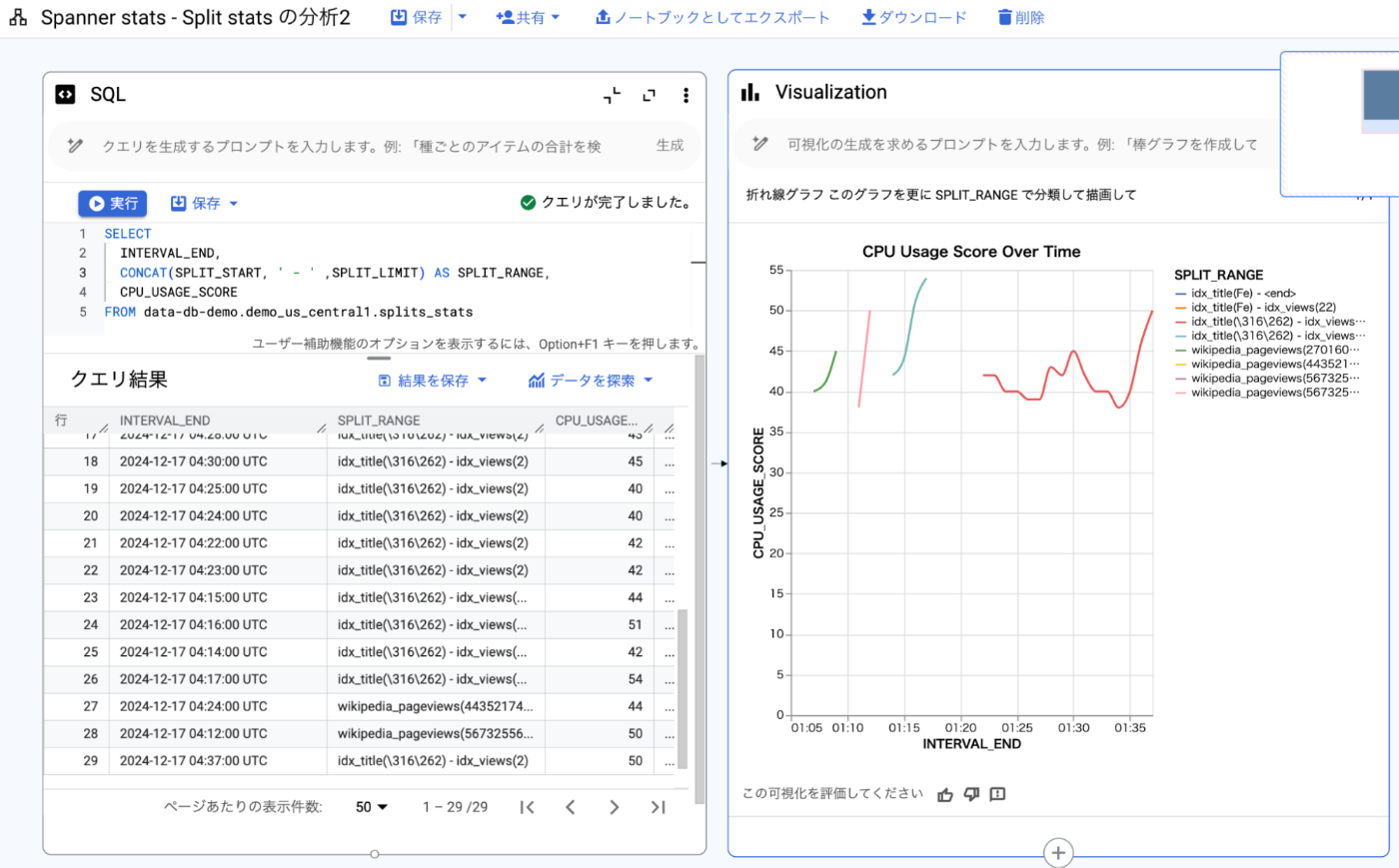This screenshot has height=868, width=1399.
Task: Click the canvas hierarchy icon beside the title
Action: click(x=18, y=17)
